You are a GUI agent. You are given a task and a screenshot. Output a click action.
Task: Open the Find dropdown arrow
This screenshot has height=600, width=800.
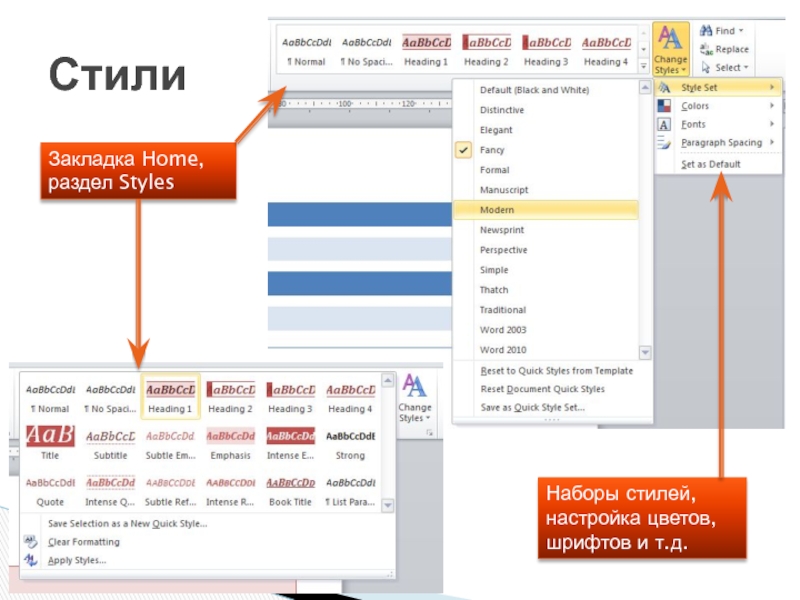tap(741, 31)
